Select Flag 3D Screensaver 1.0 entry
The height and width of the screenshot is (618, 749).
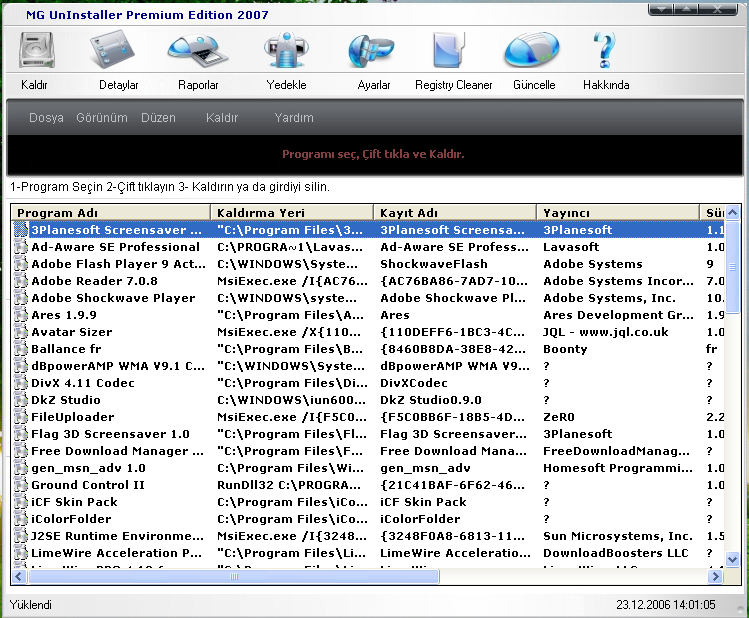click(x=368, y=434)
